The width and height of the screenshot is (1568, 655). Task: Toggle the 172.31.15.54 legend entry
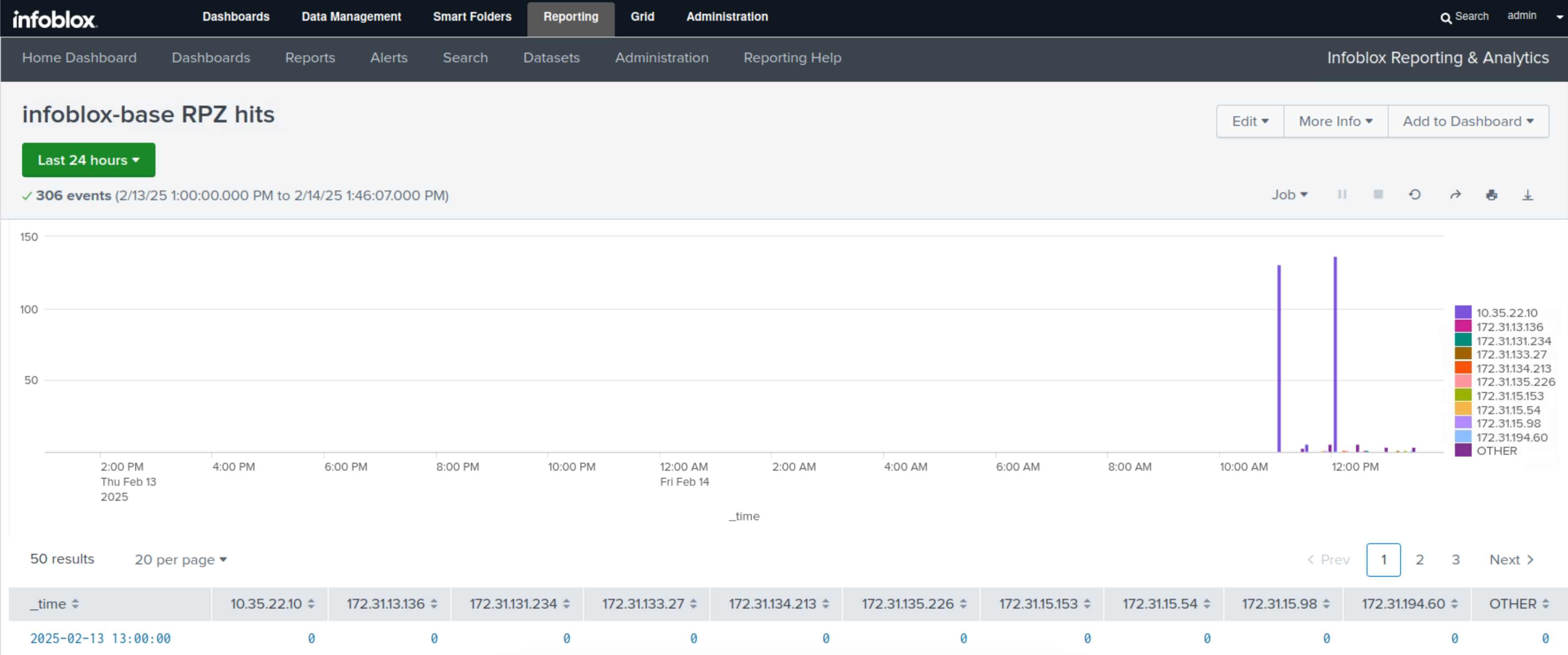(1508, 409)
